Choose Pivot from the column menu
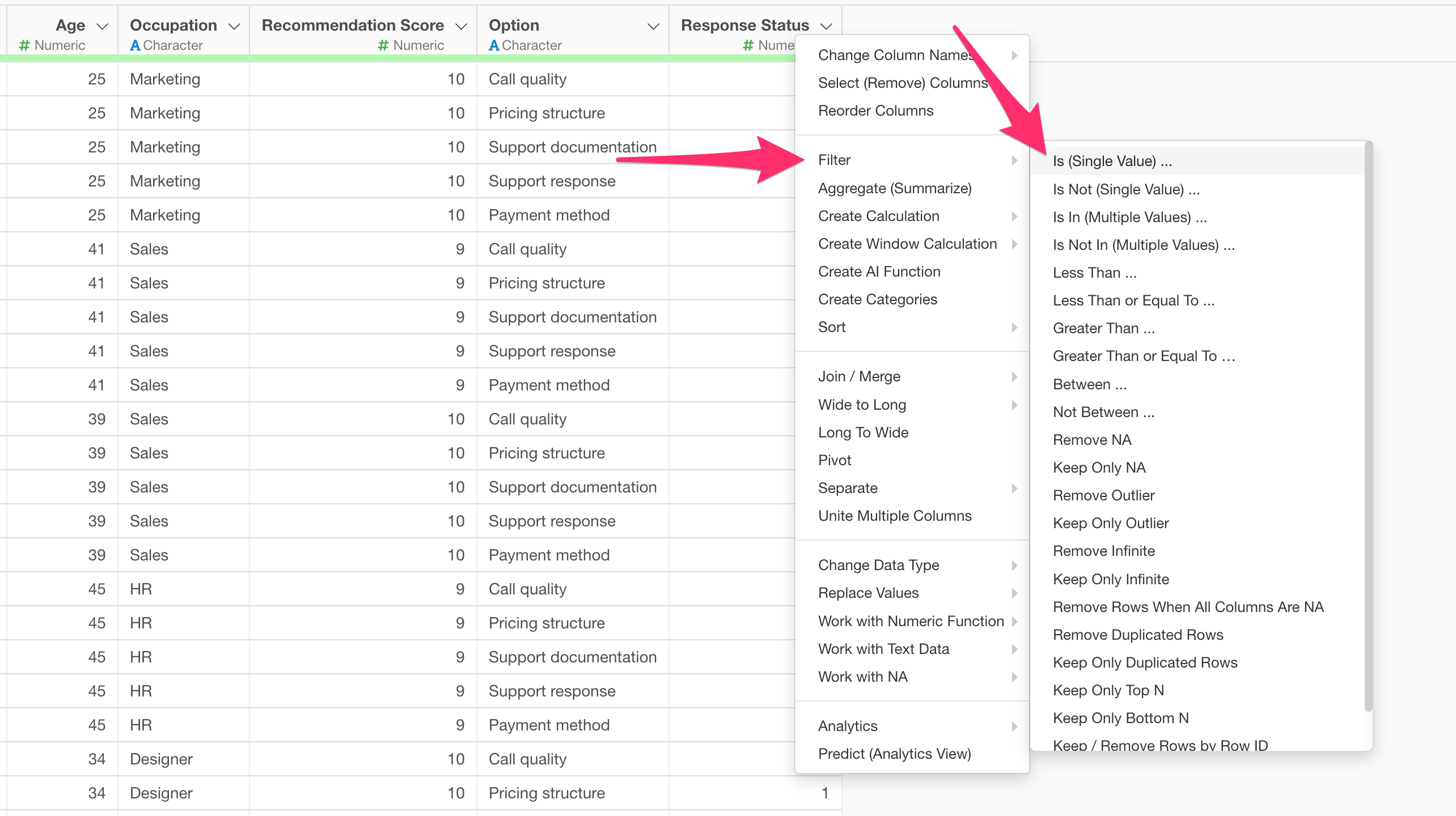This screenshot has height=816, width=1456. coord(835,460)
